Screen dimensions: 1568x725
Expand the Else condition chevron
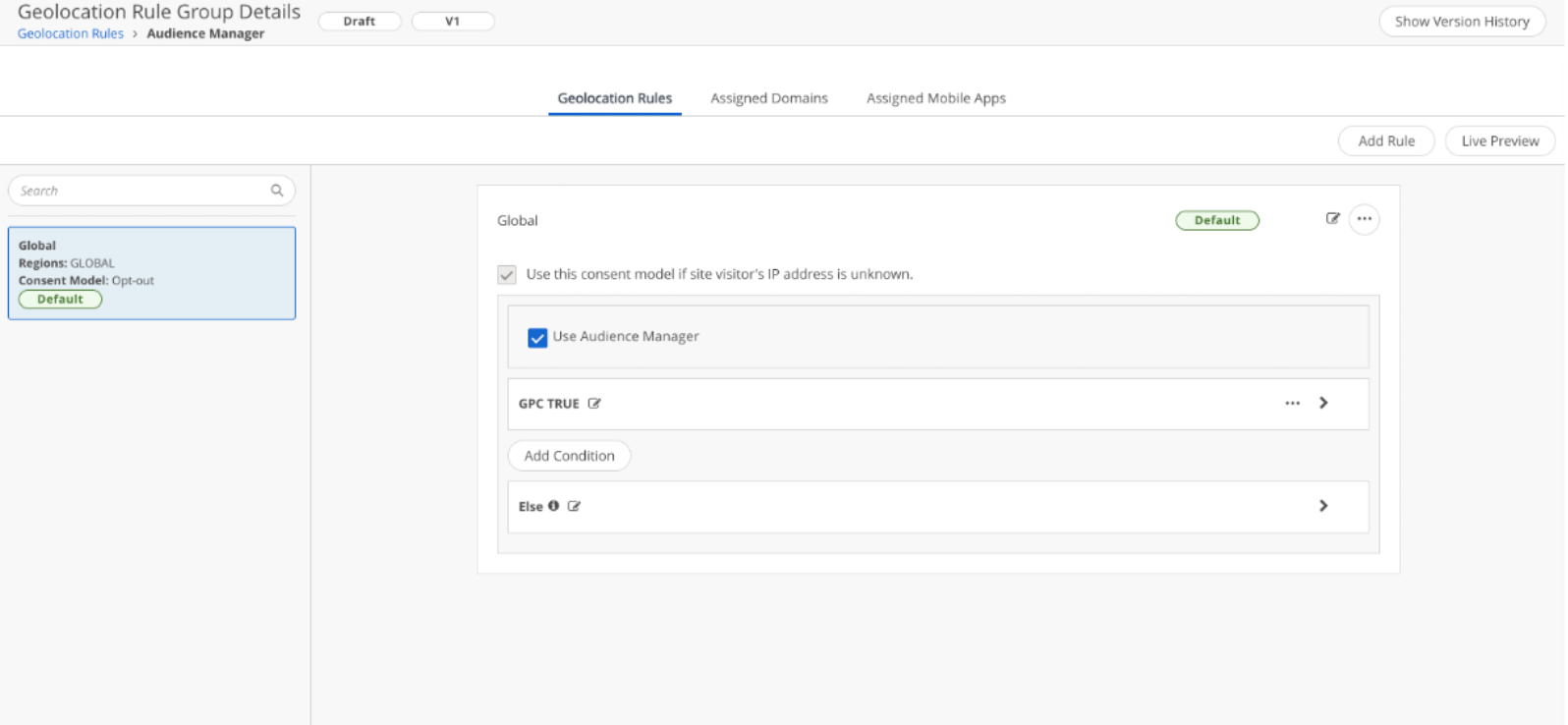pos(1323,506)
